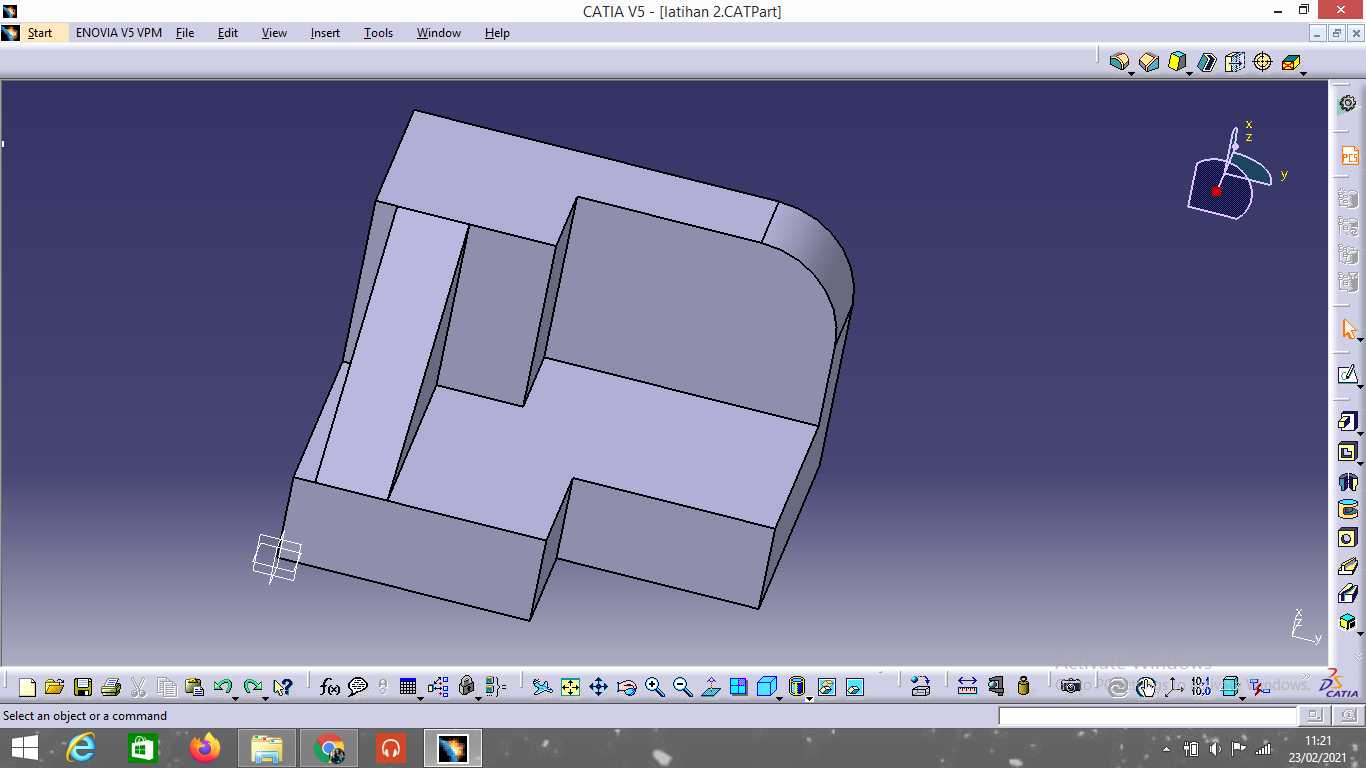
Task: Expand the Undo history arrow
Action: 235,697
